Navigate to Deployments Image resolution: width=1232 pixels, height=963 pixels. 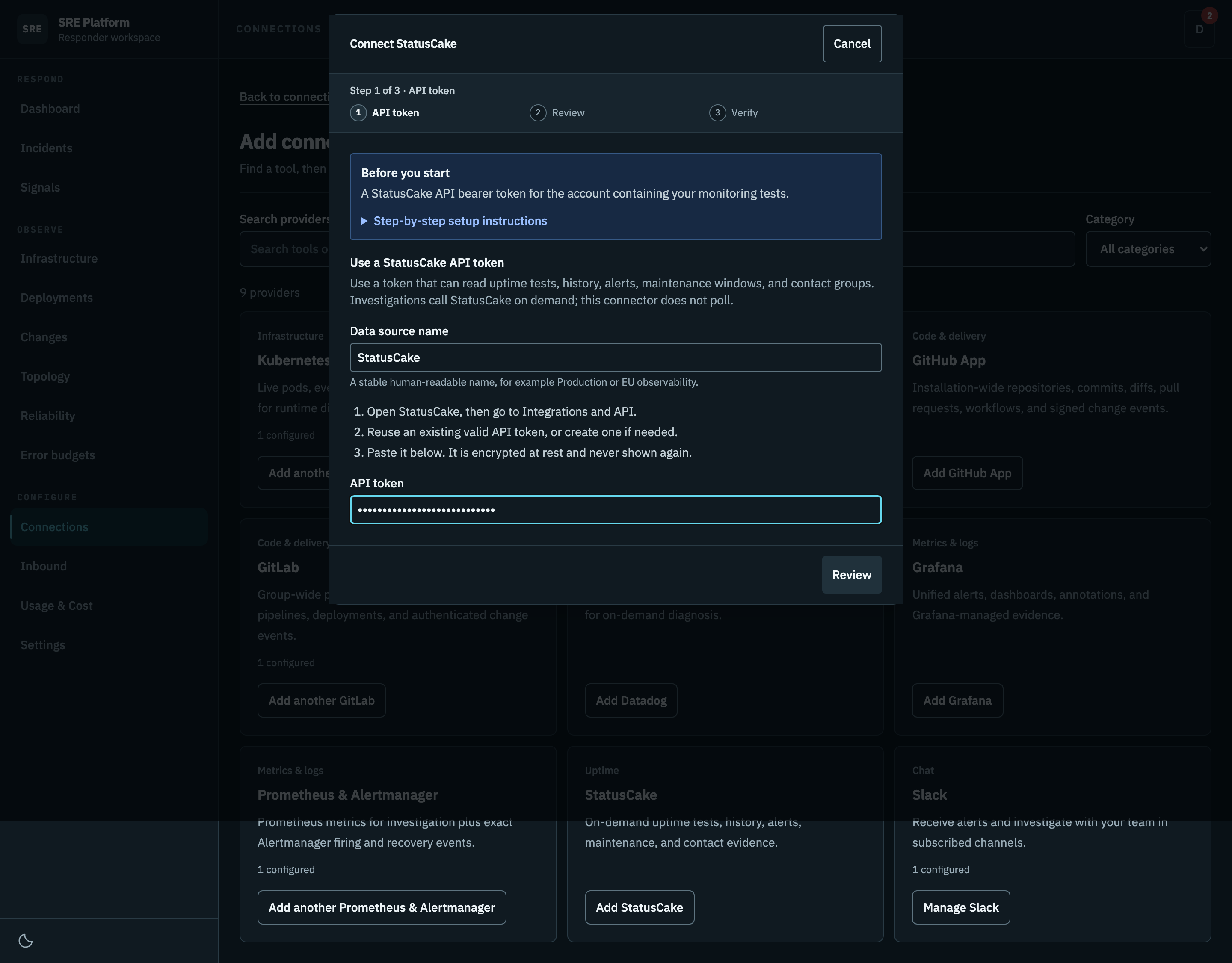[56, 298]
